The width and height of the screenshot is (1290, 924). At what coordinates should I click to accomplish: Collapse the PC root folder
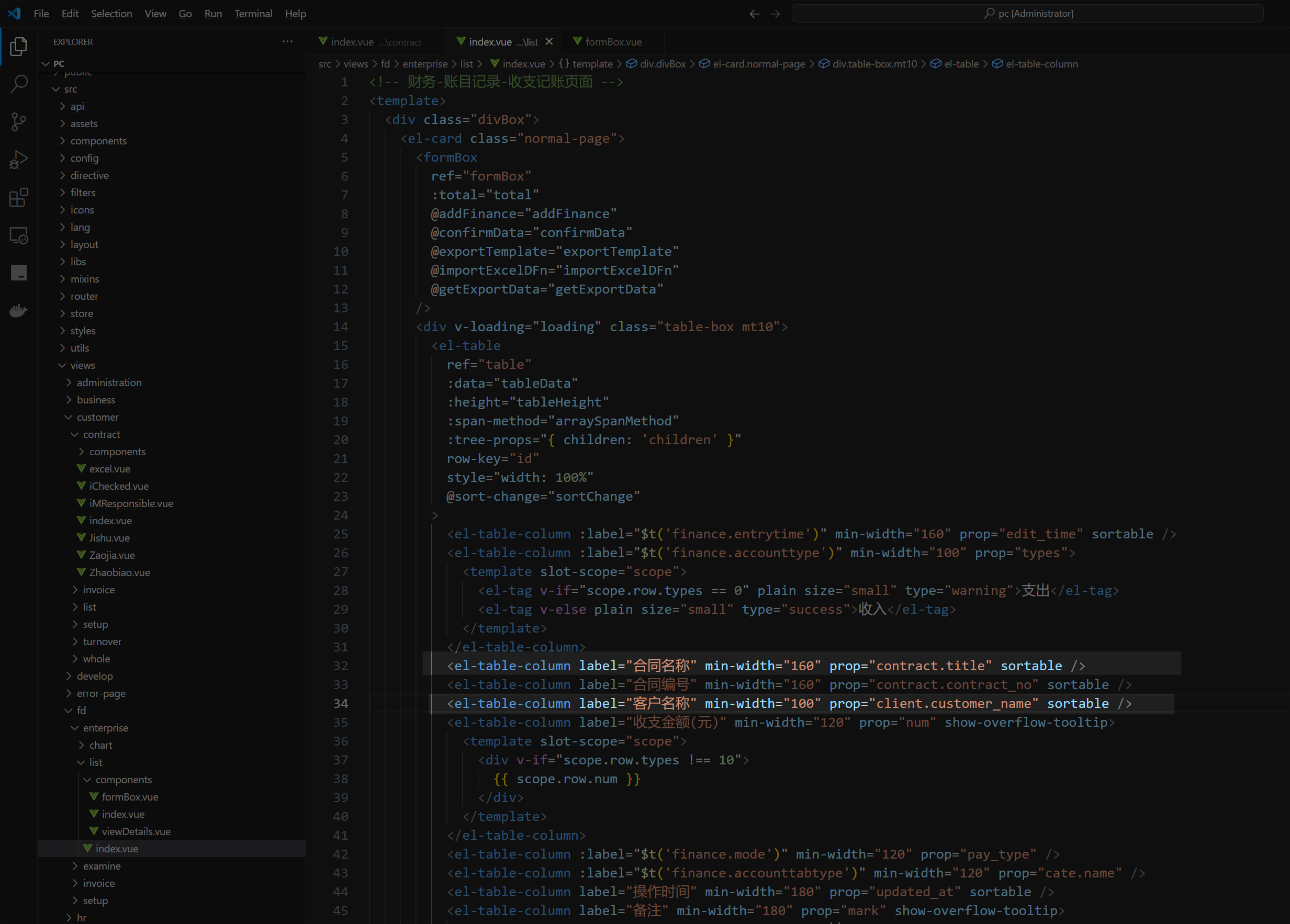click(x=46, y=64)
